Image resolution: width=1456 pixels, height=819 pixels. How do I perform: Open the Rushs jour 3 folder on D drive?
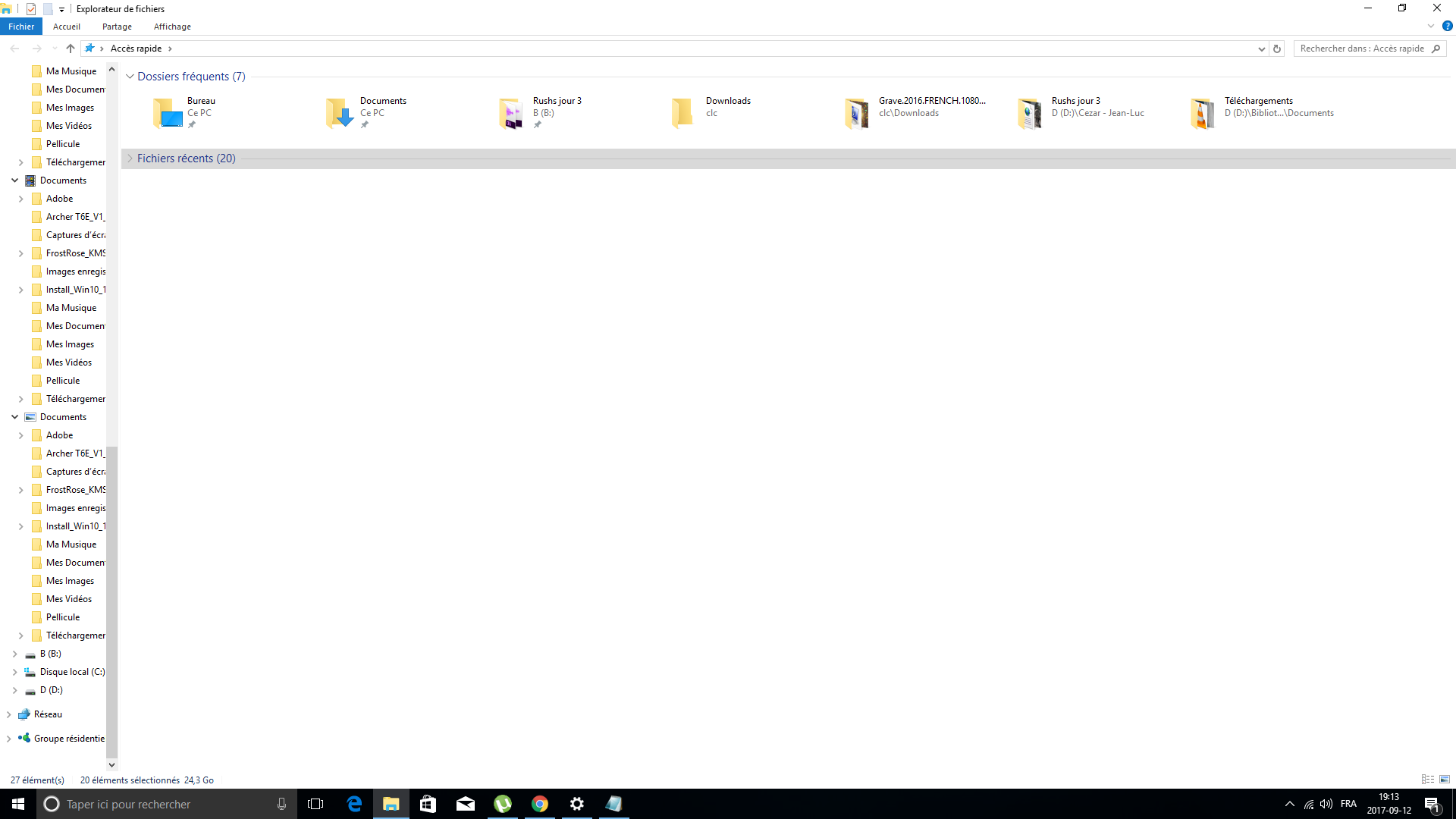point(1030,113)
